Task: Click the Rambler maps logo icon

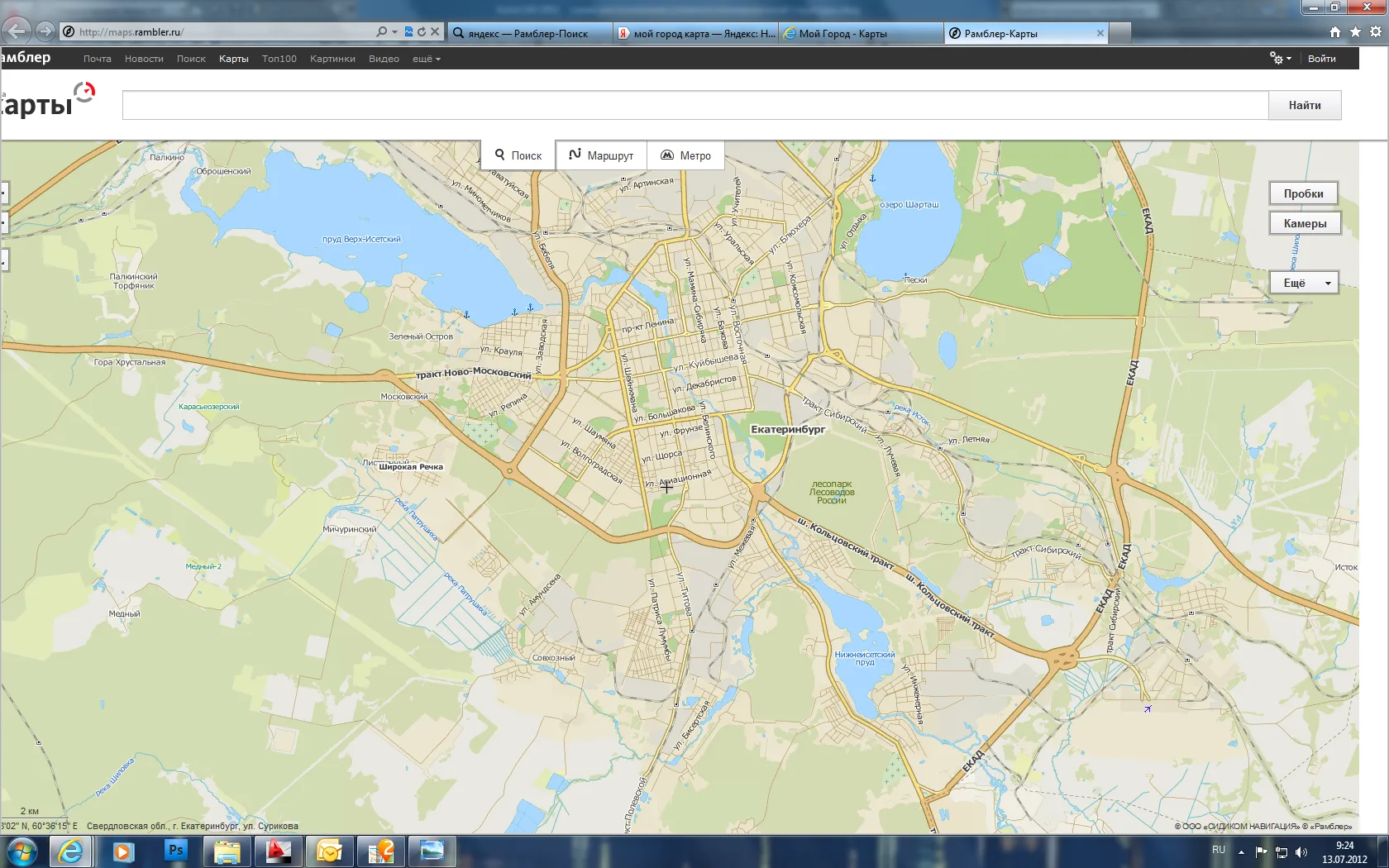Action: coord(84,93)
